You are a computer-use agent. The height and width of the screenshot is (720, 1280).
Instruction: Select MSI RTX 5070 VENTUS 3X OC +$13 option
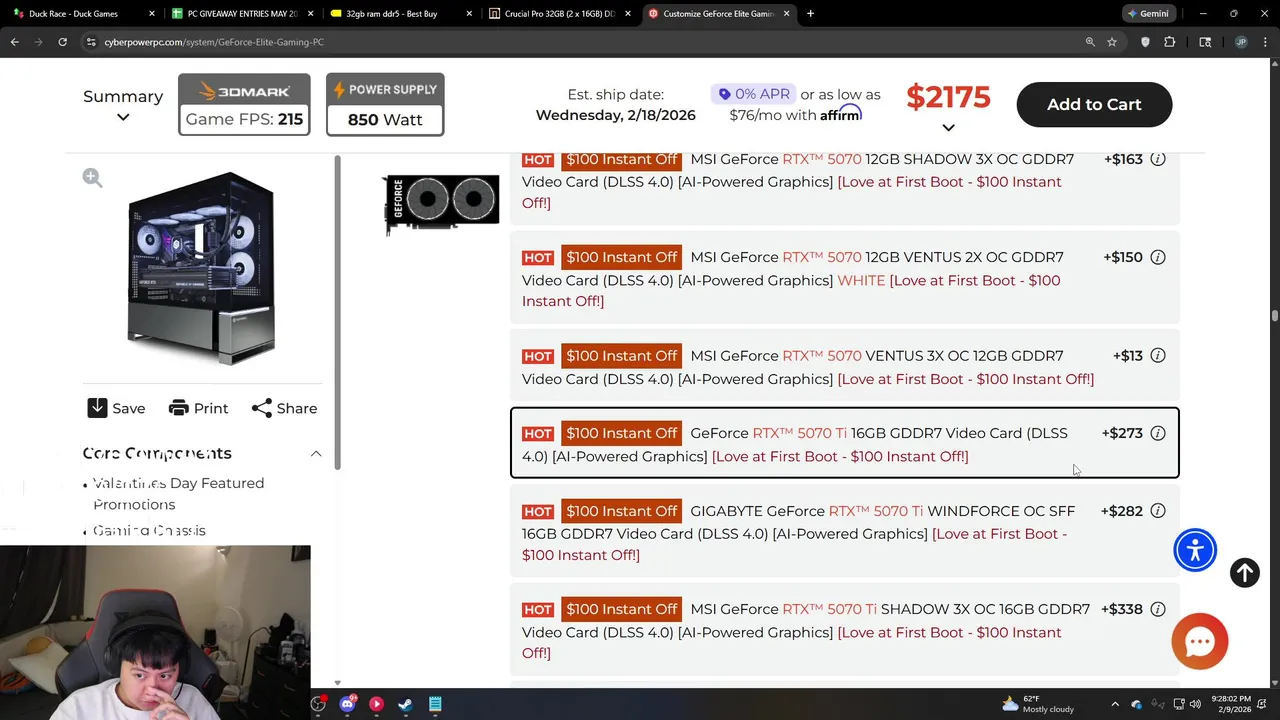pos(845,367)
